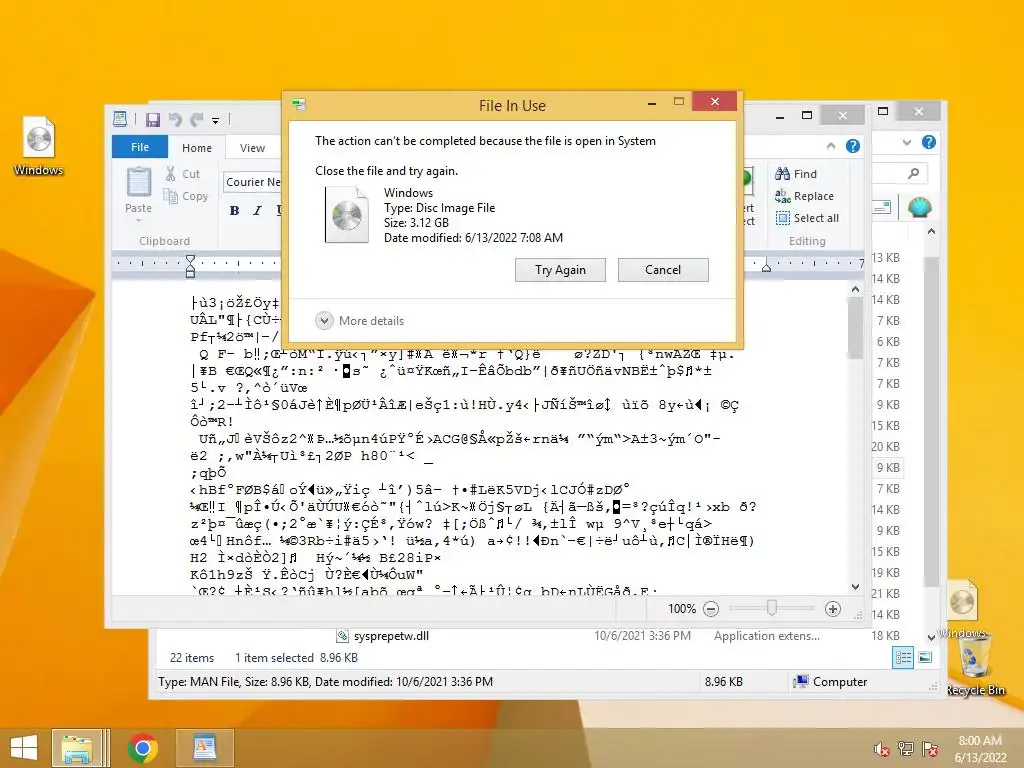Click WordPad document scroll up arrow

pos(856,289)
